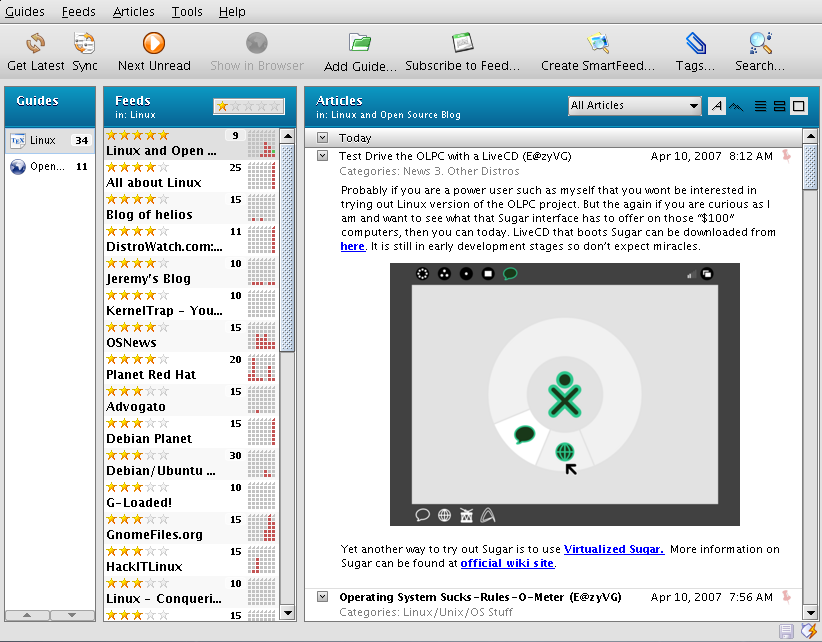Click the save icon in status bar

pyautogui.click(x=786, y=632)
